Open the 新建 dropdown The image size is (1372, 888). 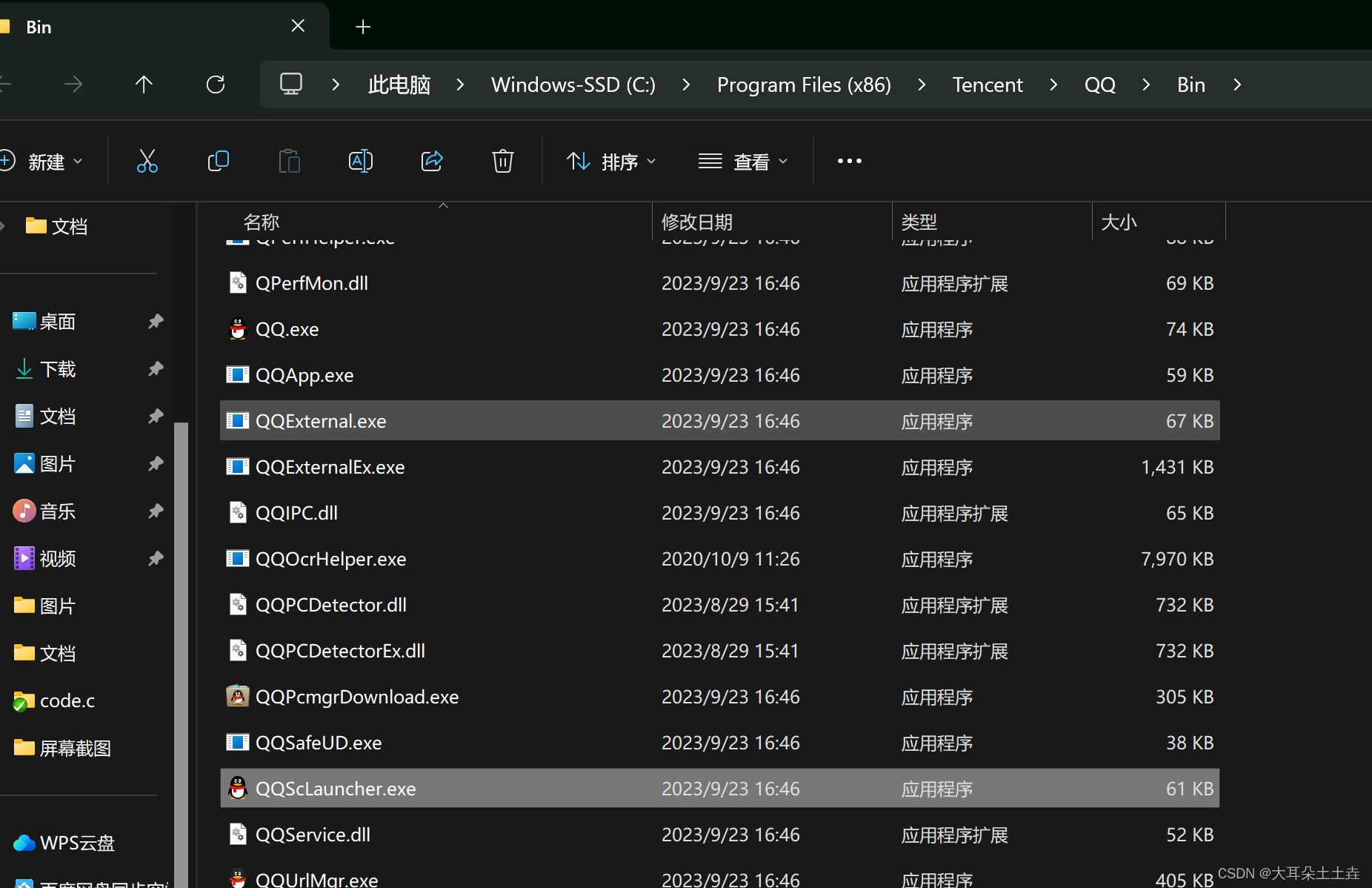tap(41, 161)
